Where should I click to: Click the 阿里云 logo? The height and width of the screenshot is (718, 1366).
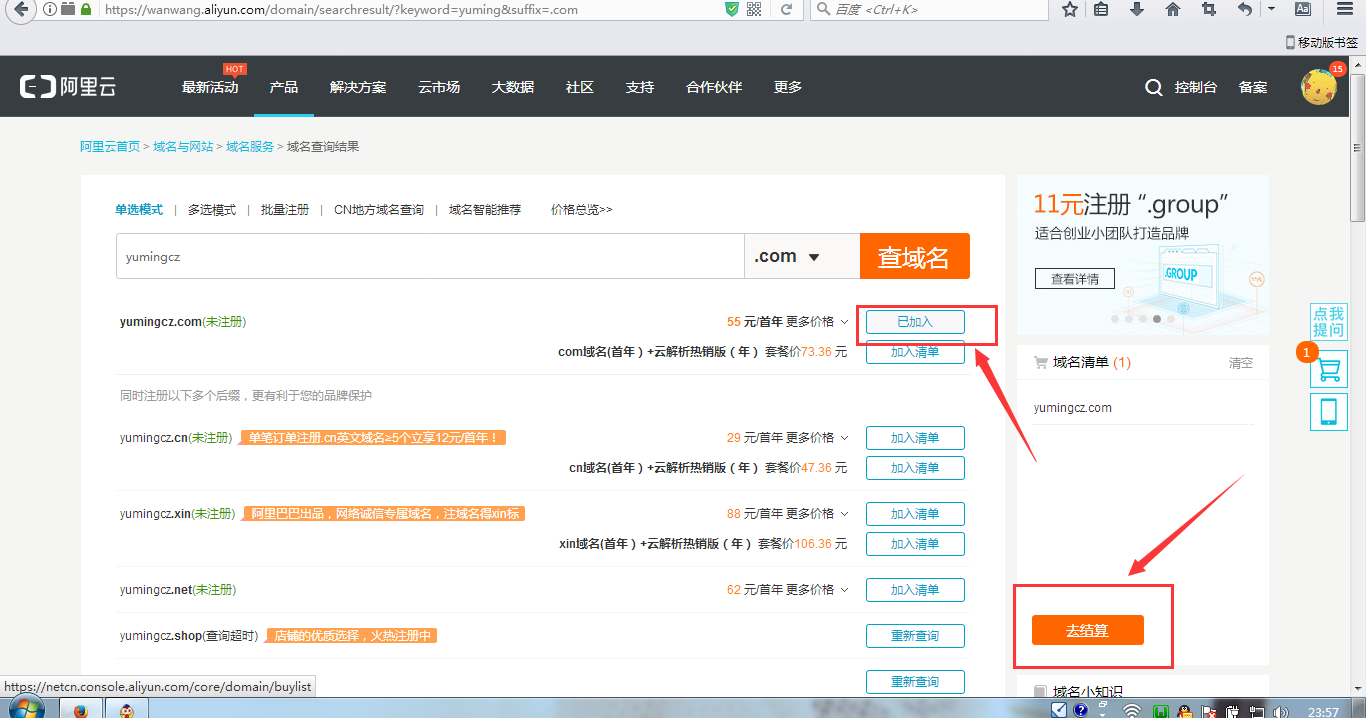68,87
